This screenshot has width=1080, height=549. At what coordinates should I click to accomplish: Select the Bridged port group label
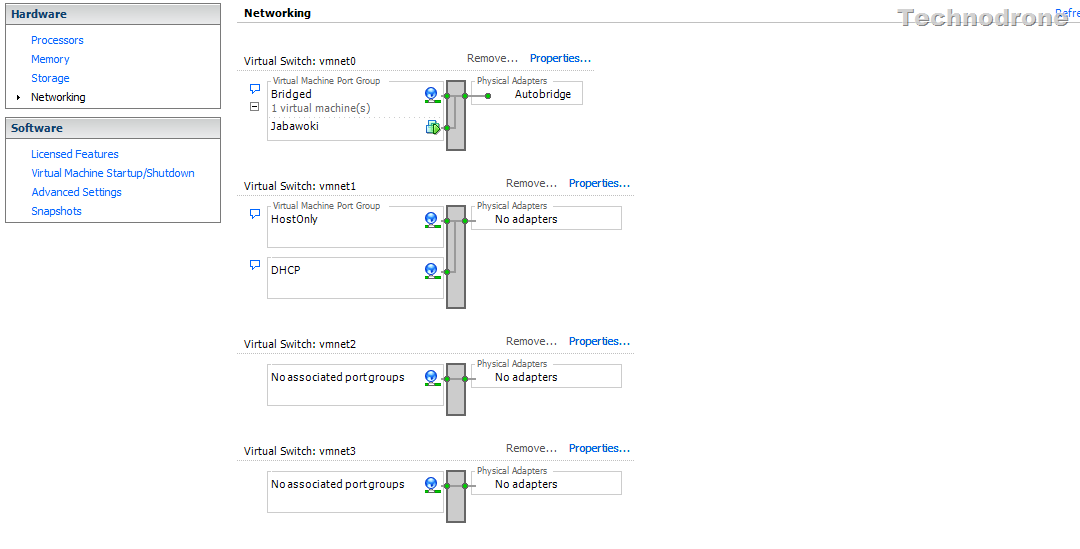click(291, 94)
